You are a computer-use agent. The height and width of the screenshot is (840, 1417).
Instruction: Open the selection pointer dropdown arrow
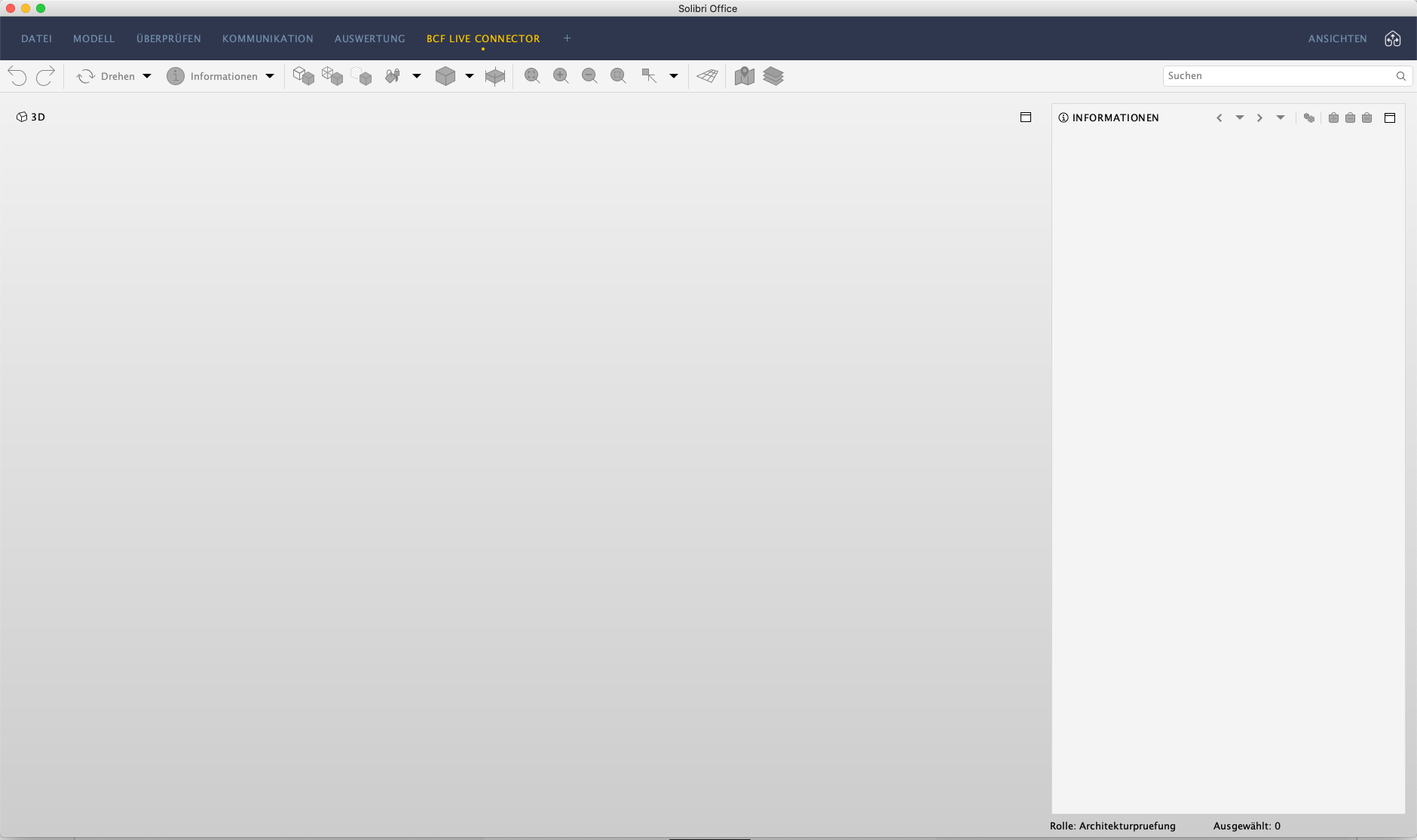point(674,76)
